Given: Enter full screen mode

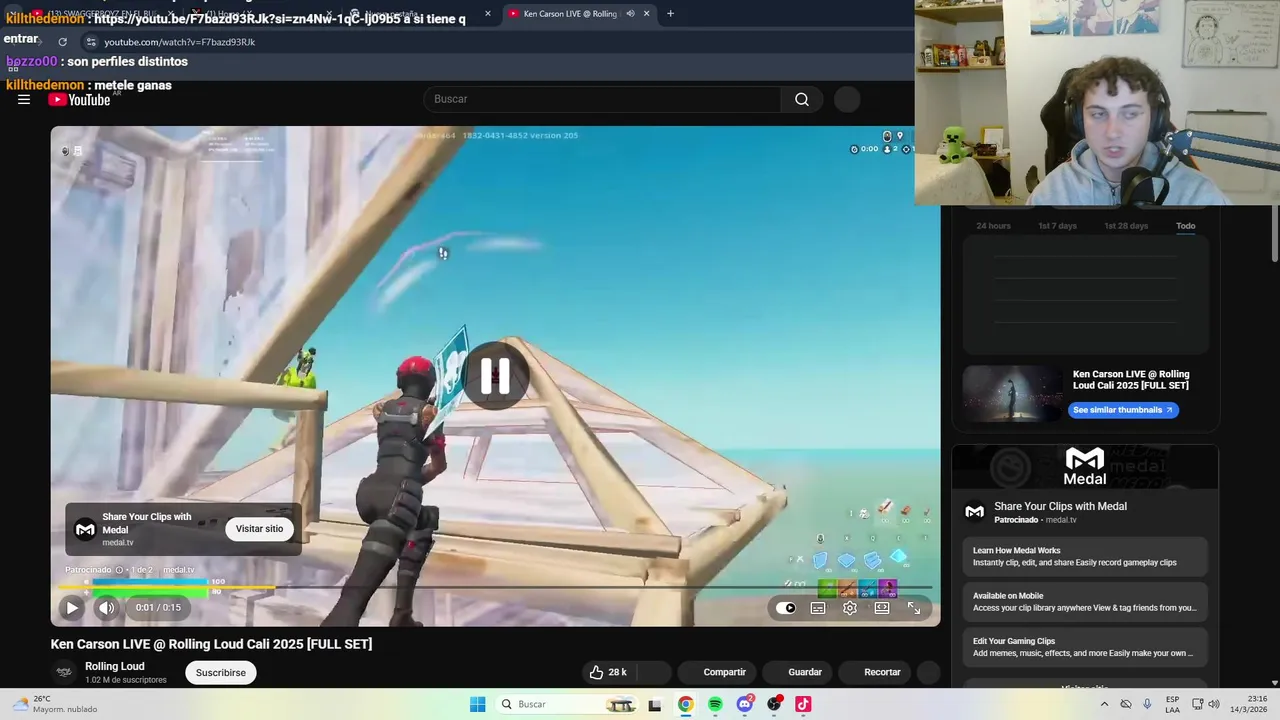Looking at the screenshot, I should coord(914,607).
